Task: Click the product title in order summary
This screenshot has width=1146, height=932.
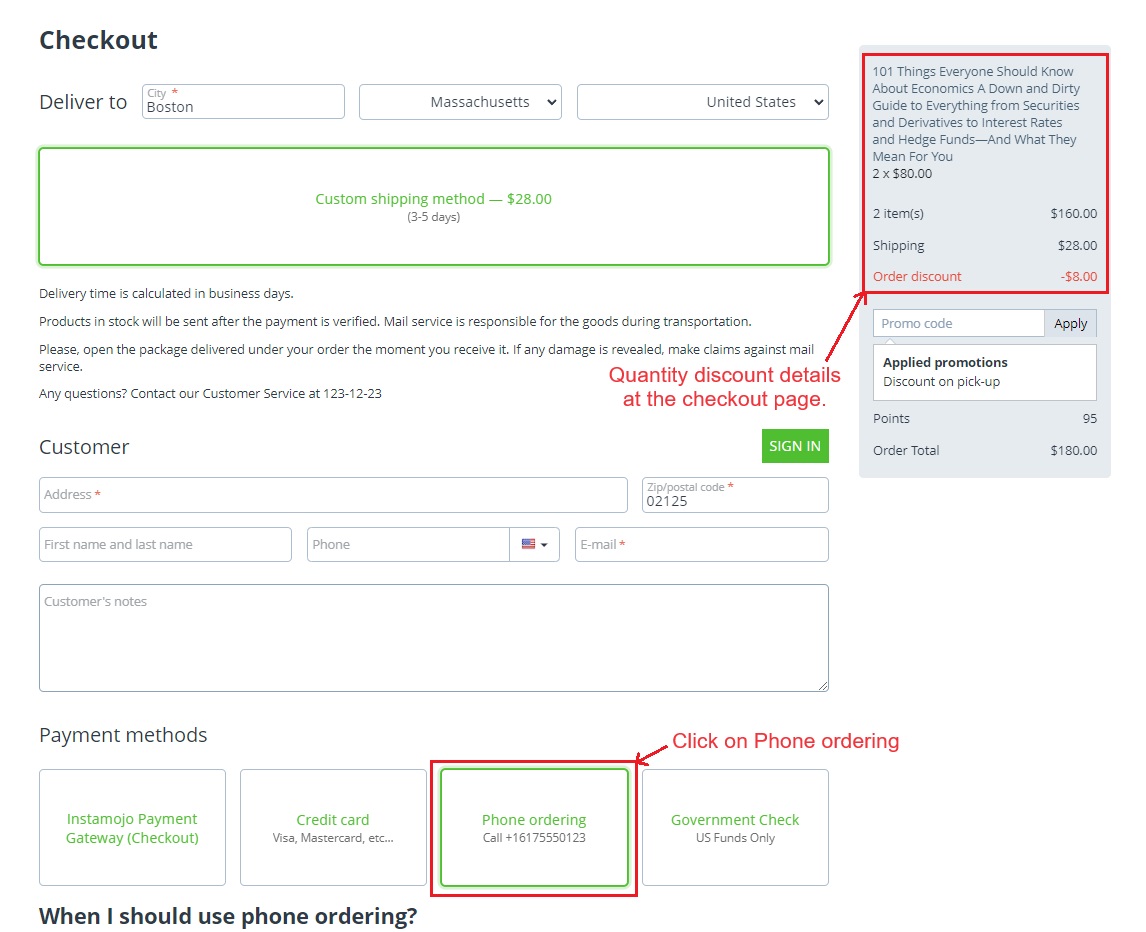Action: pyautogui.click(x=976, y=114)
